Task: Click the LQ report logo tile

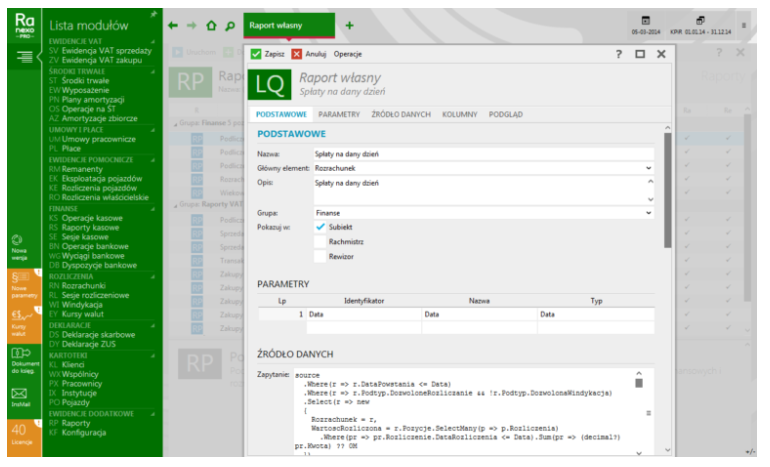Action: pos(270,84)
